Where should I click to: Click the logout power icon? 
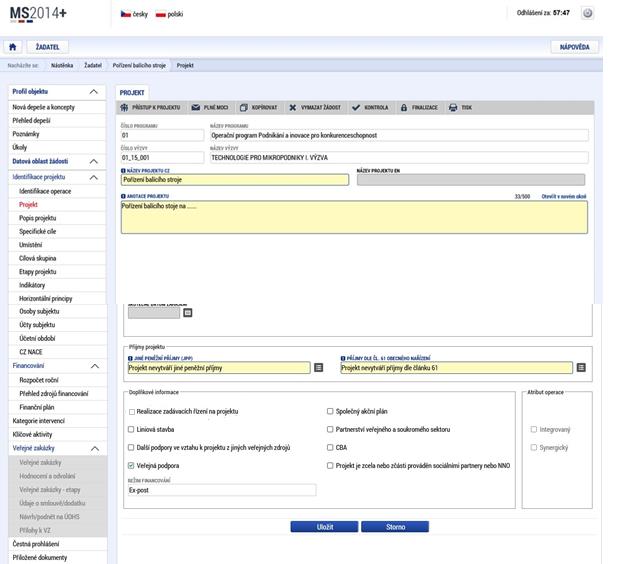[x=587, y=13]
